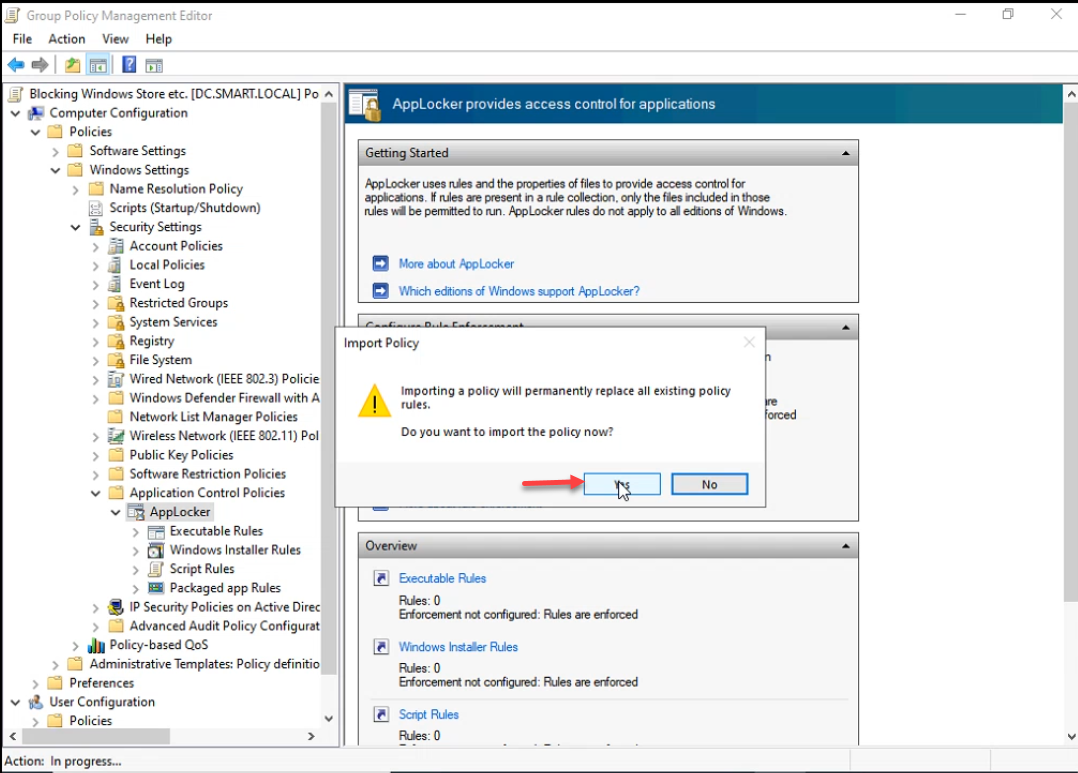This screenshot has width=1078, height=773.
Task: Expand the Public Key Policies node
Action: pyautogui.click(x=96, y=455)
